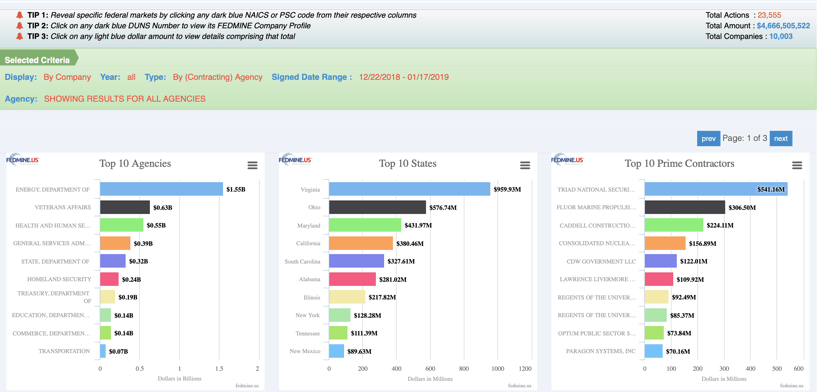The height and width of the screenshot is (392, 819).
Task: Open Total Actions value 23,555
Action: point(770,15)
